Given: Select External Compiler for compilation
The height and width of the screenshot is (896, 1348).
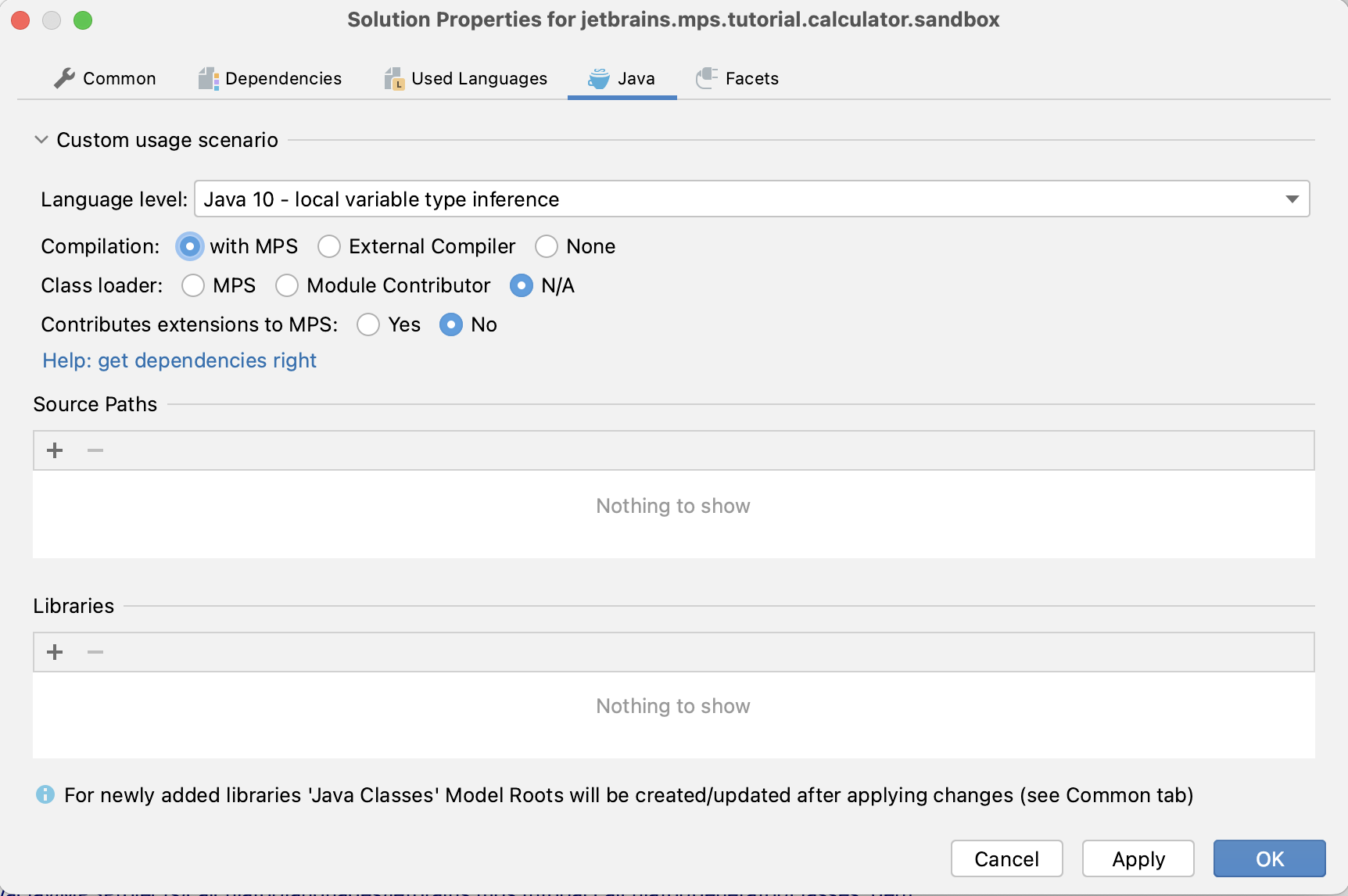Looking at the screenshot, I should pos(329,247).
